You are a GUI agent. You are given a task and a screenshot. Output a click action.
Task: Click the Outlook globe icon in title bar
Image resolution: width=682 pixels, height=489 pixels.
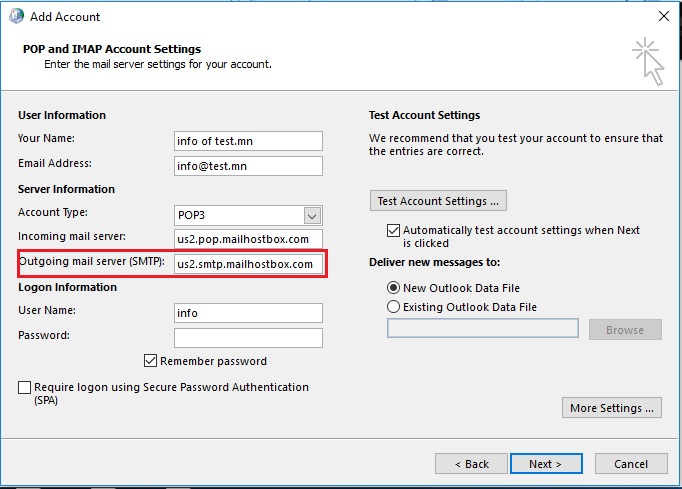pyautogui.click(x=16, y=16)
